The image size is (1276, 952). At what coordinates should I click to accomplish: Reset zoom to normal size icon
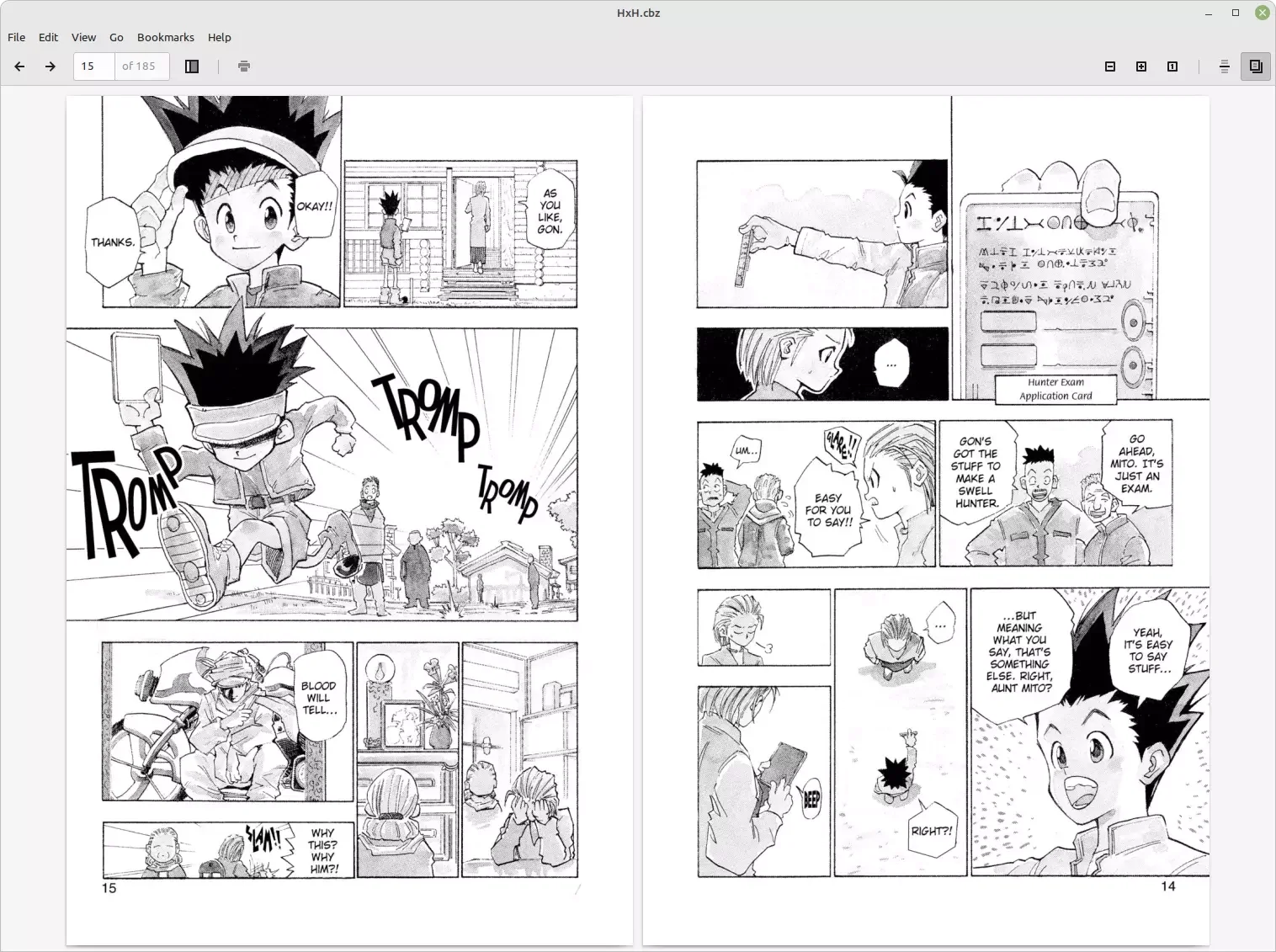coord(1172,66)
